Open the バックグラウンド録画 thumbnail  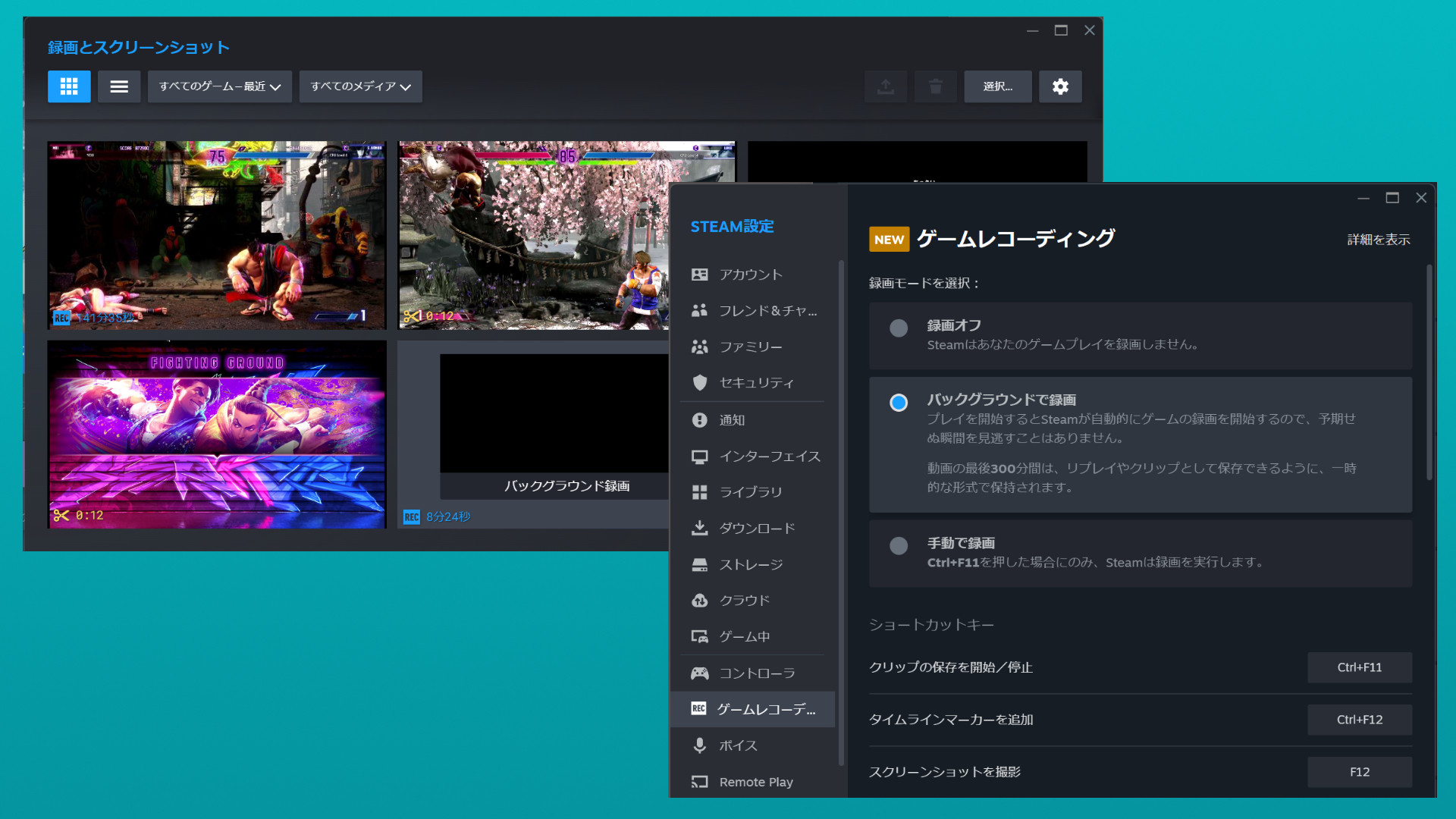(535, 435)
